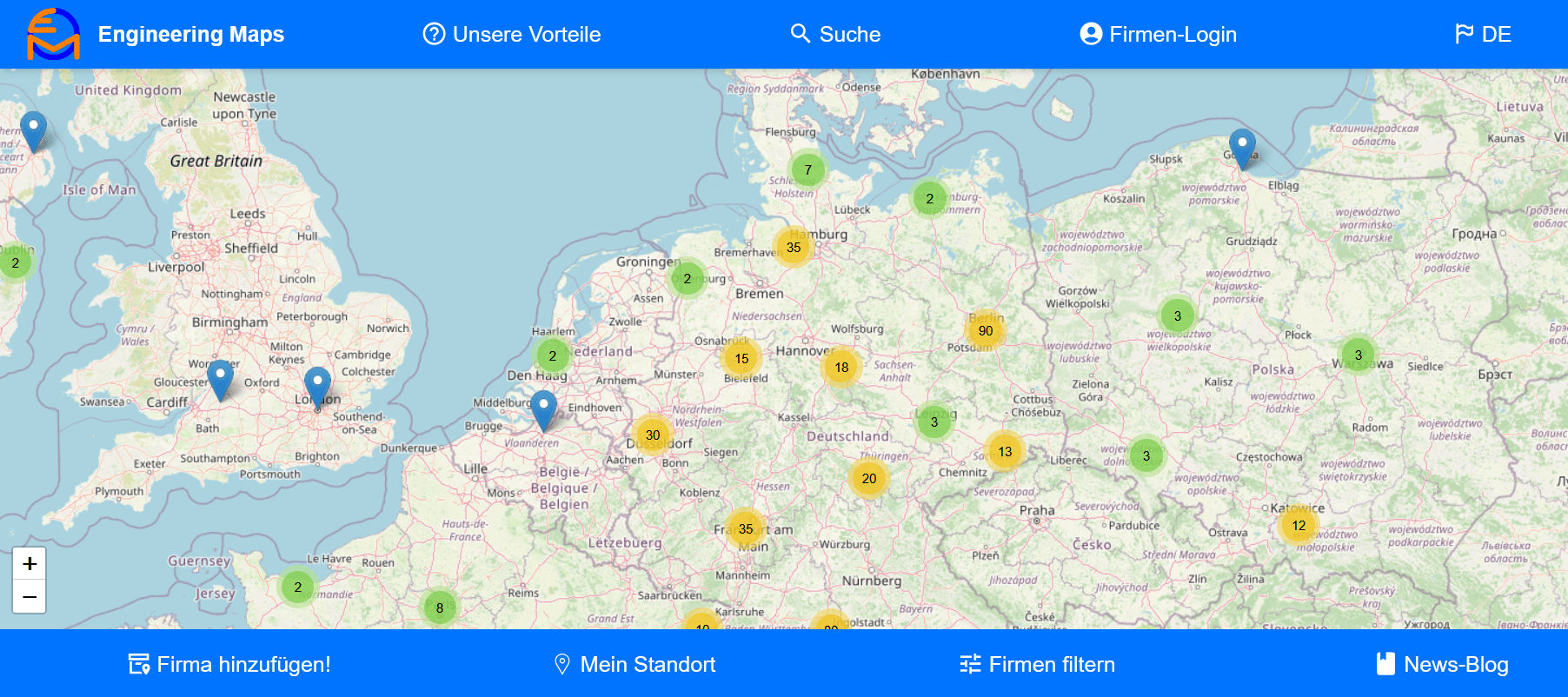Click the blue pin near Middelburg
The image size is (1568, 697).
(544, 411)
